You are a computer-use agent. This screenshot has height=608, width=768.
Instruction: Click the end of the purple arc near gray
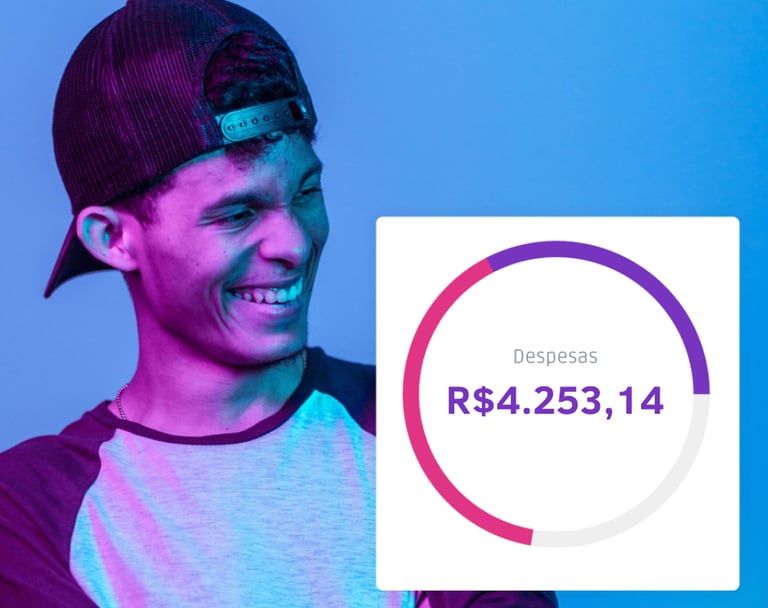[x=701, y=393]
